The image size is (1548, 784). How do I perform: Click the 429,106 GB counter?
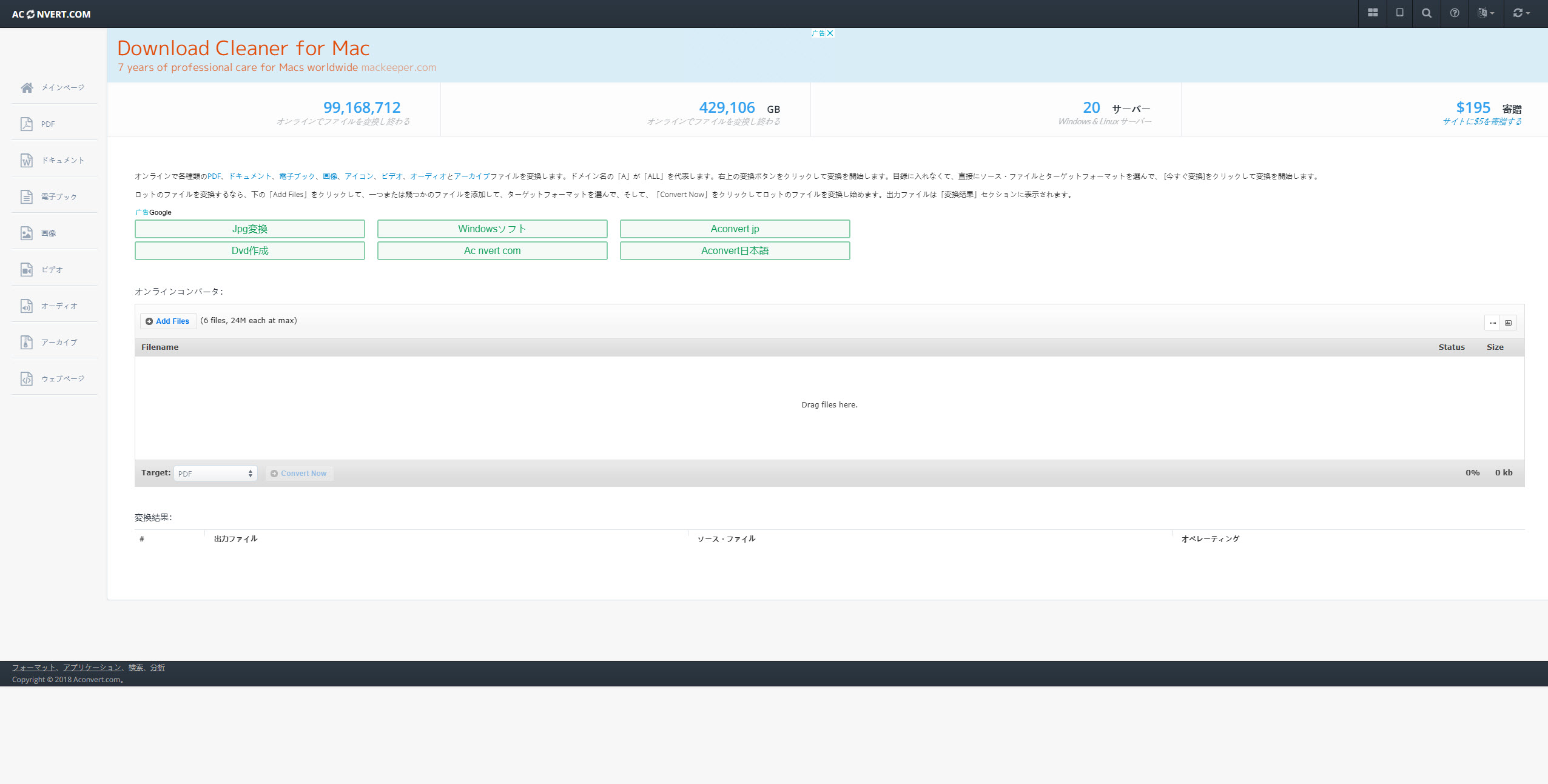[x=739, y=108]
